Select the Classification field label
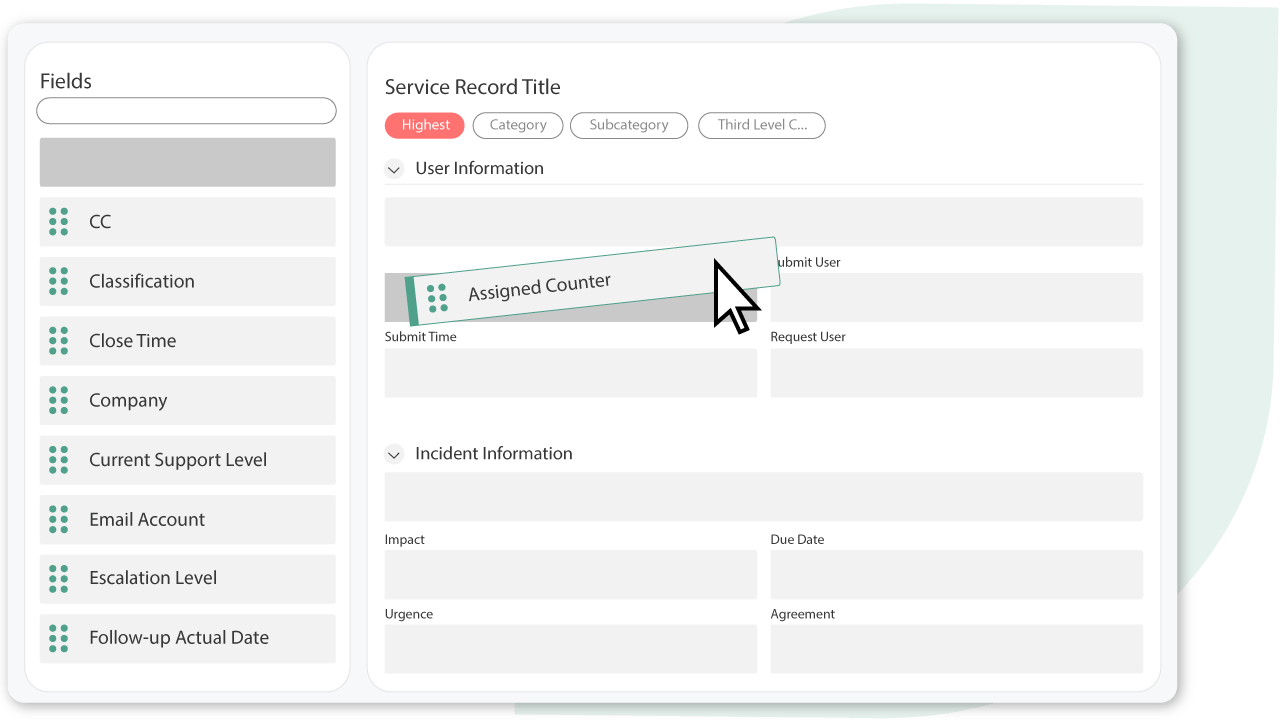1284x720 pixels. tap(142, 282)
